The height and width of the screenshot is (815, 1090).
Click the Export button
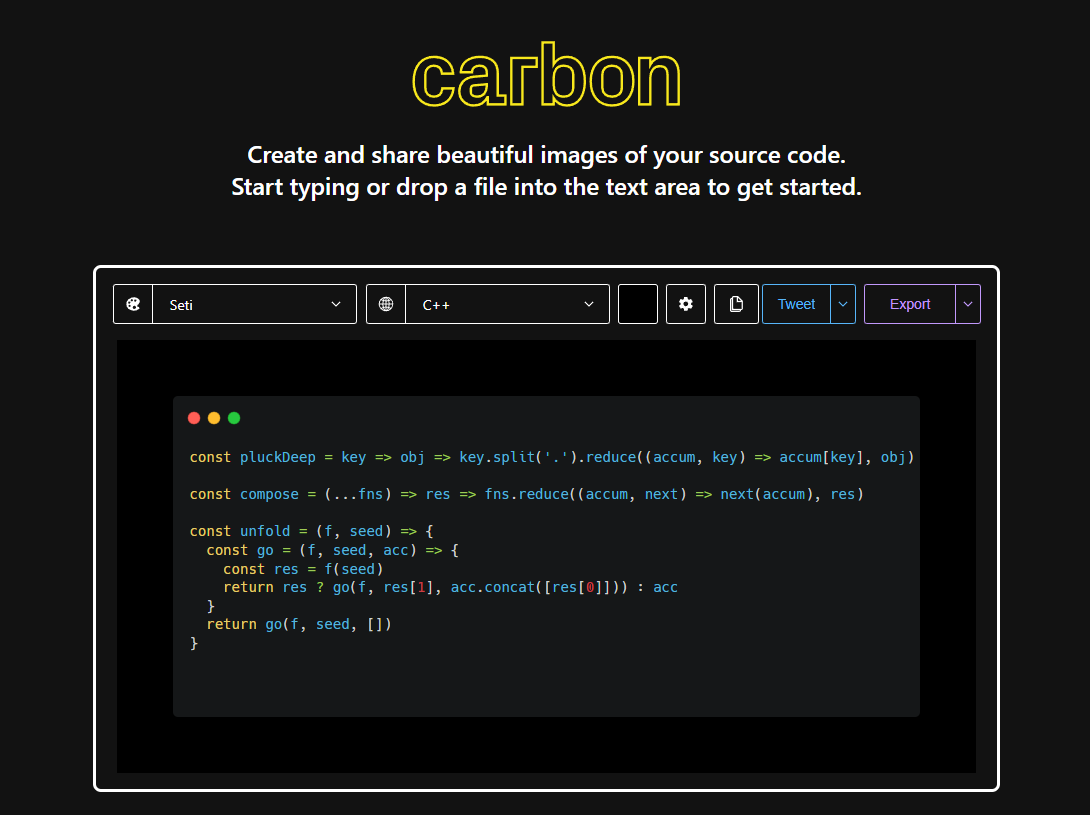[x=909, y=304]
